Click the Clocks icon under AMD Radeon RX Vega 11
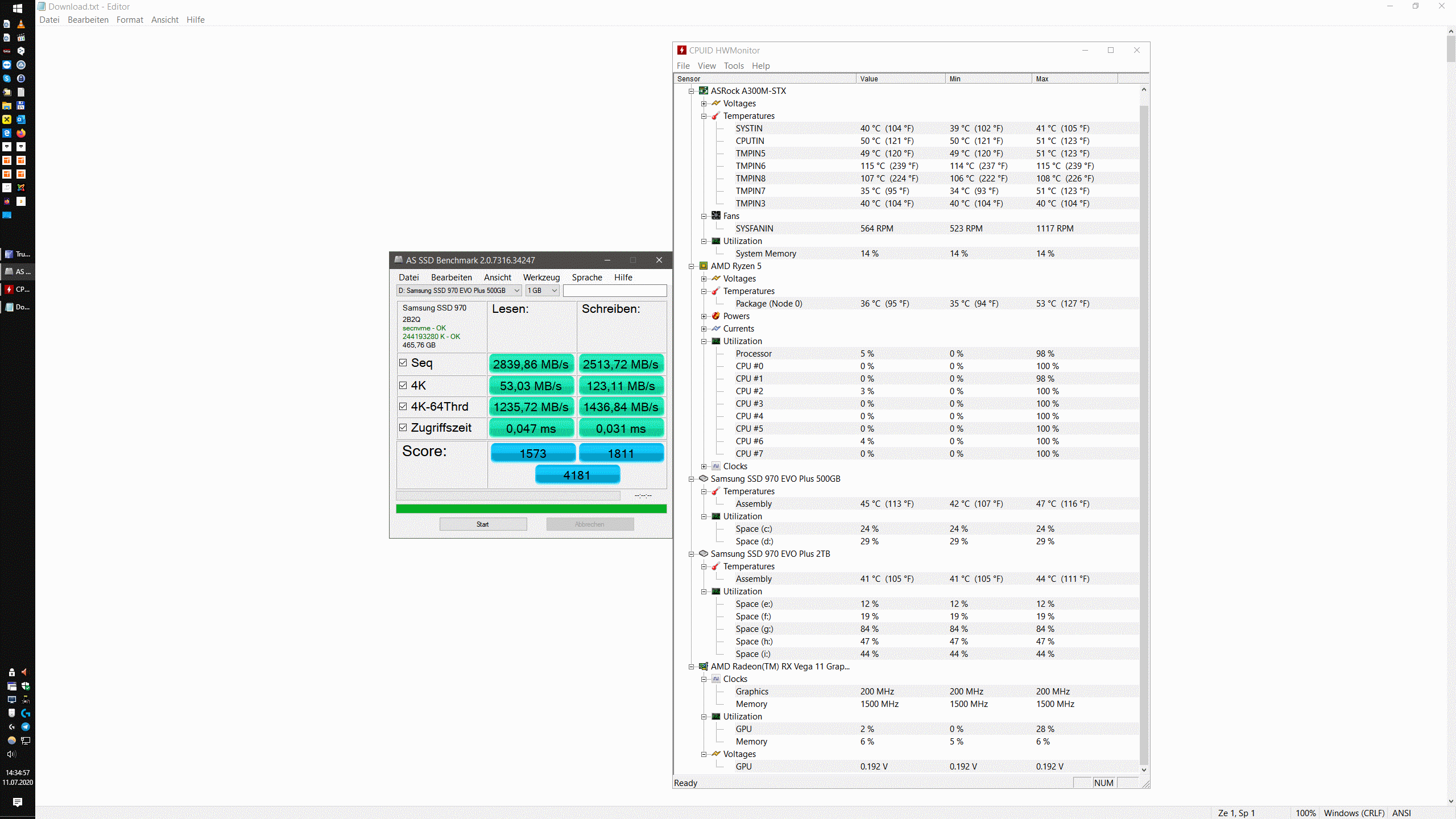This screenshot has width=1456, height=819. click(716, 679)
